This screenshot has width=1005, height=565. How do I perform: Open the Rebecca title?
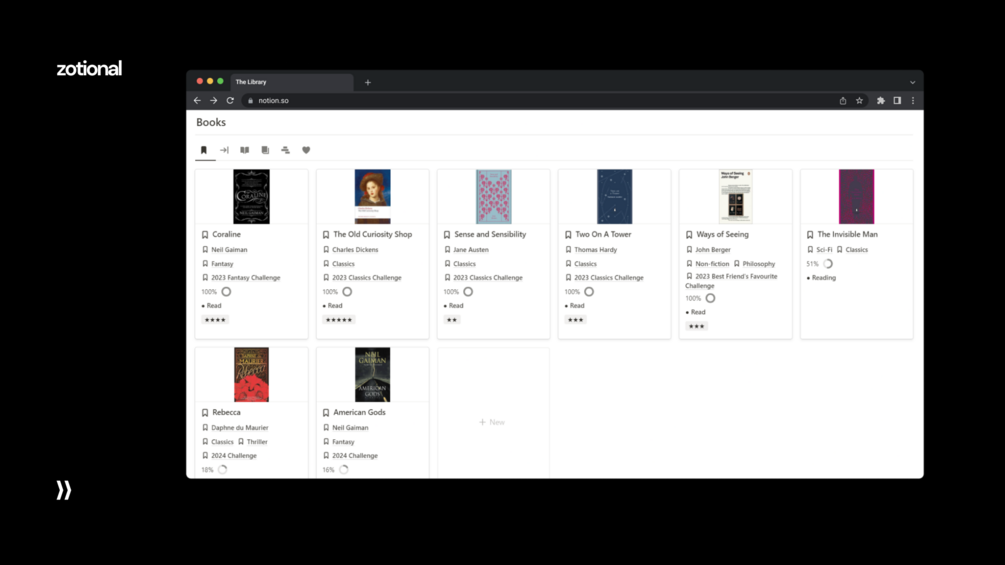[x=226, y=413]
